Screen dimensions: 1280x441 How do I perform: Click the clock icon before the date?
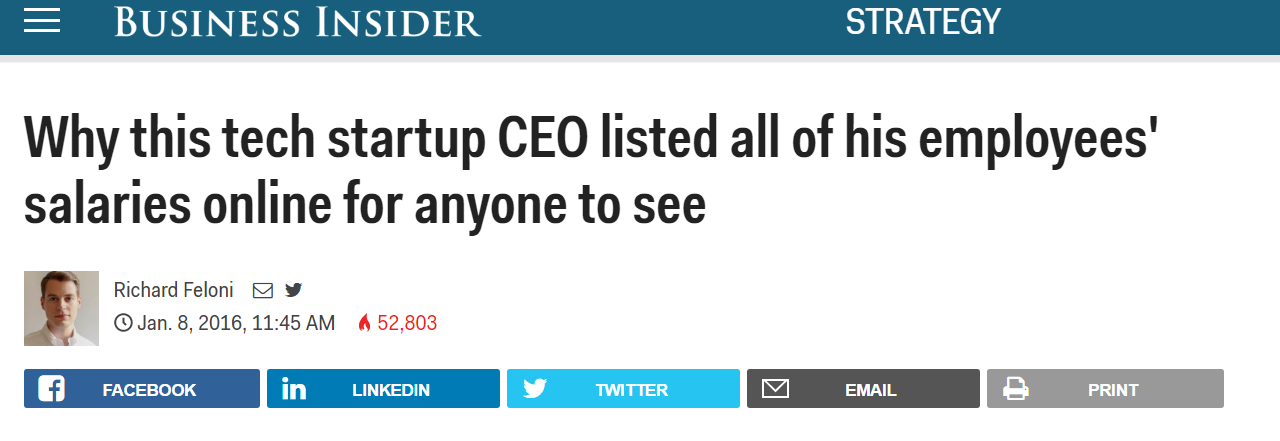coord(123,323)
